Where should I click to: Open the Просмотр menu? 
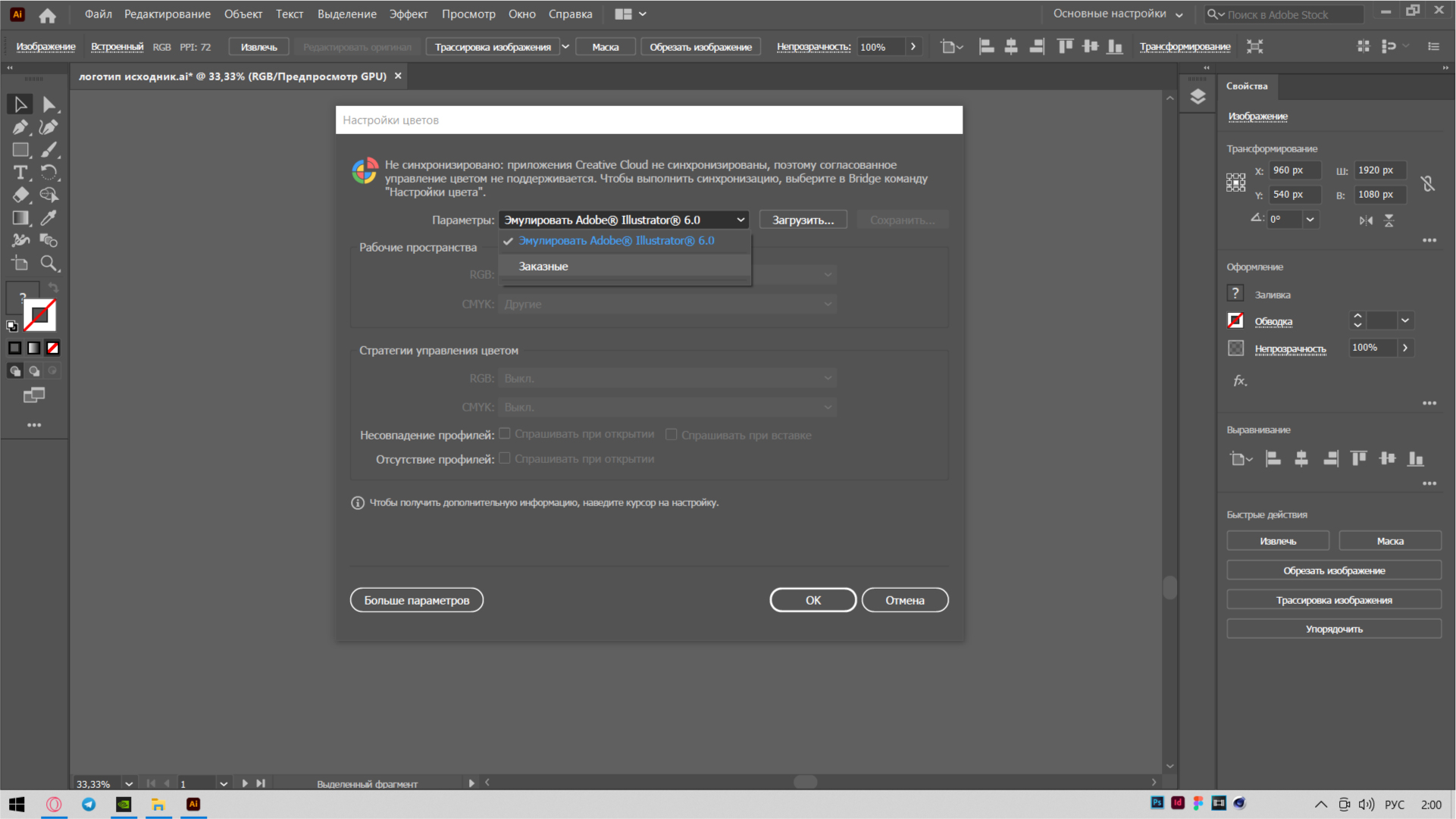tap(468, 14)
